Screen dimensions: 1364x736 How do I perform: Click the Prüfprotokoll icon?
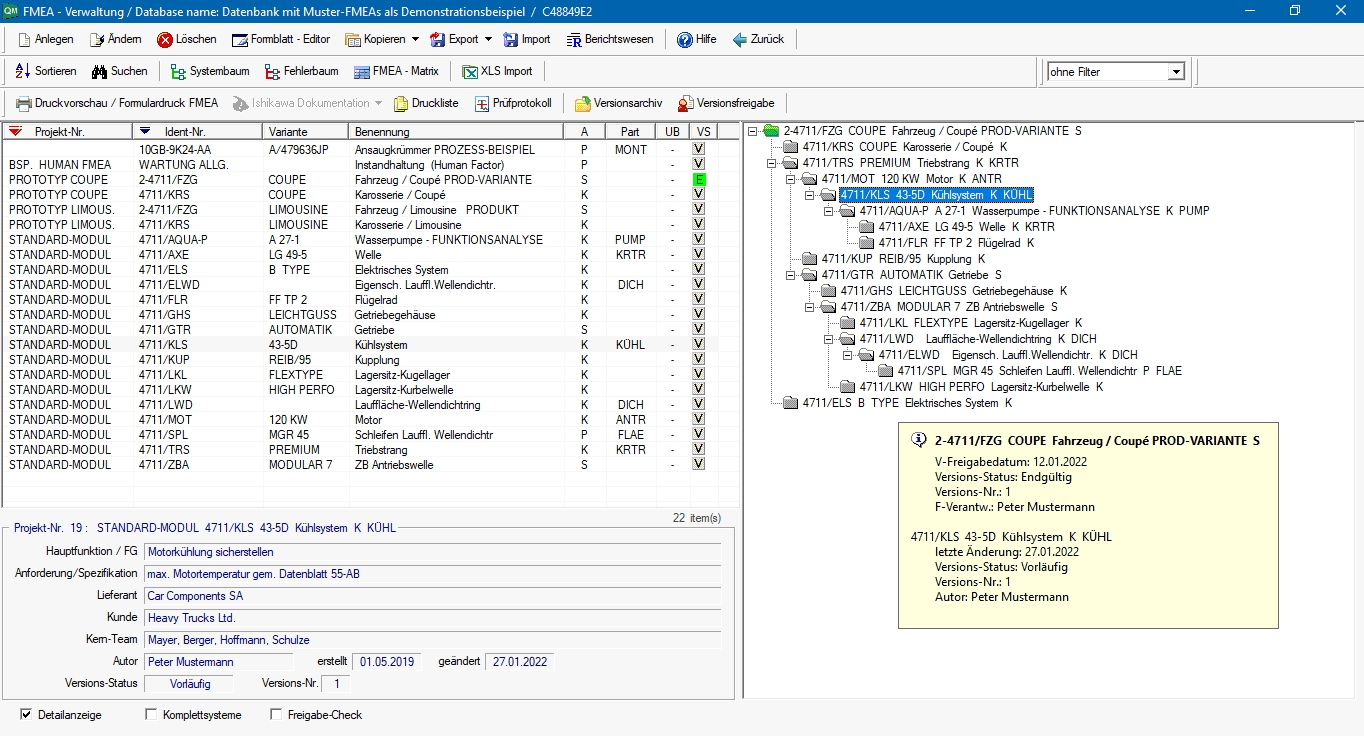tap(482, 104)
